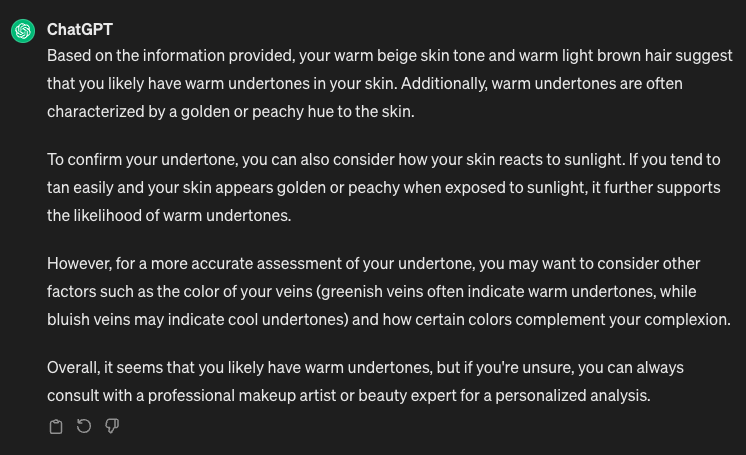Click the paragraph starting "However, for a more accurate"
The height and width of the screenshot is (455, 746).
[390, 291]
